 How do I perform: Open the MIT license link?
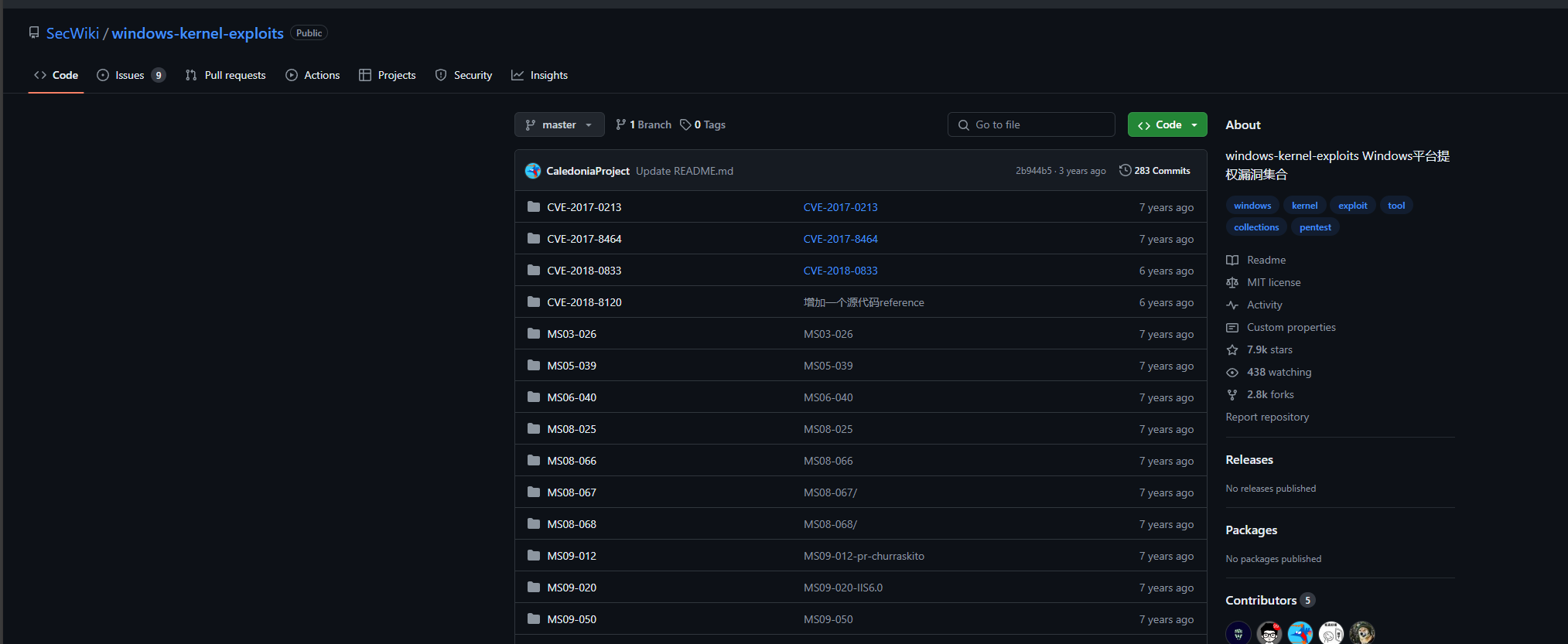(x=1263, y=282)
